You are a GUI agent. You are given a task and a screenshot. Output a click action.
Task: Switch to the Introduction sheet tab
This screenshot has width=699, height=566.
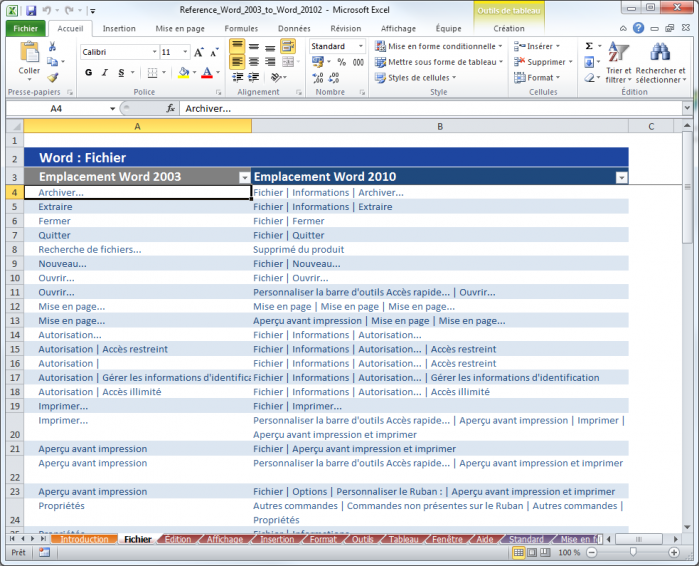coord(84,539)
